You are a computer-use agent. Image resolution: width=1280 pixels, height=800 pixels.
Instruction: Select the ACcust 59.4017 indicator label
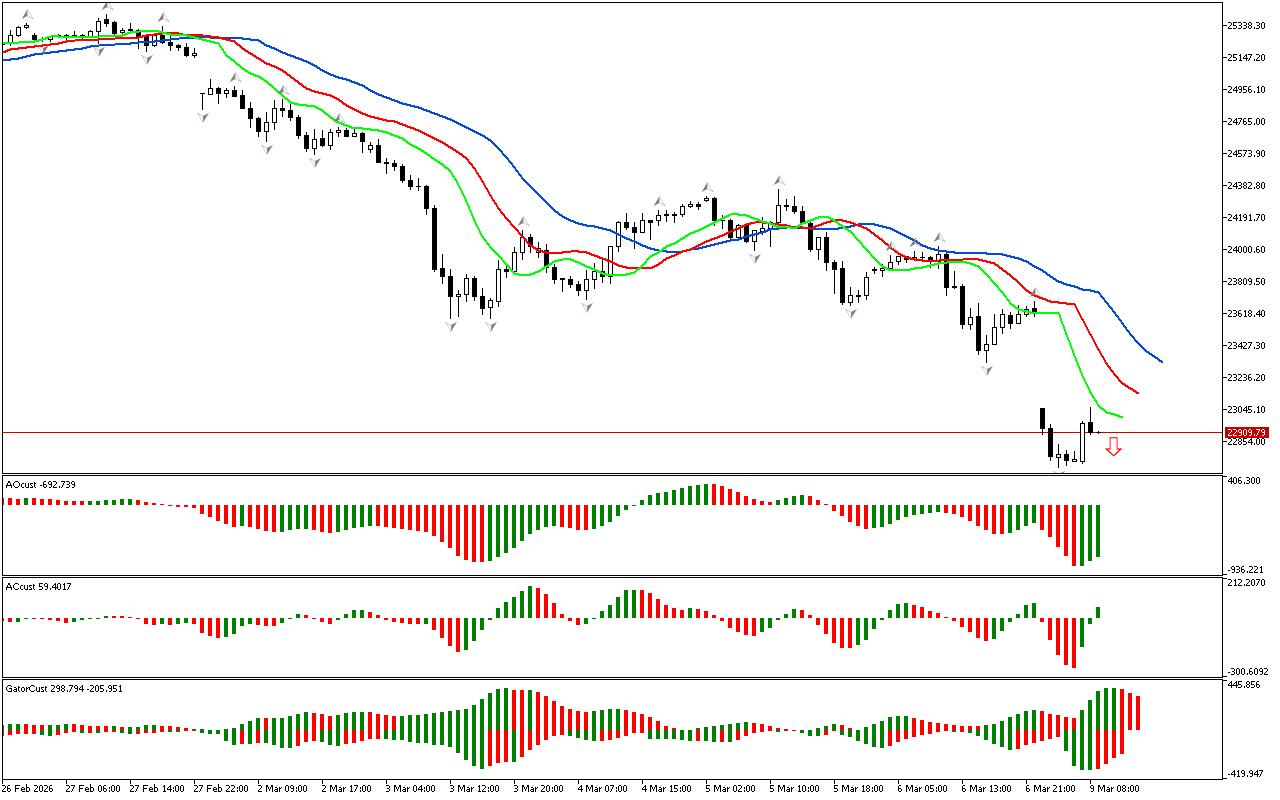tap(38, 586)
